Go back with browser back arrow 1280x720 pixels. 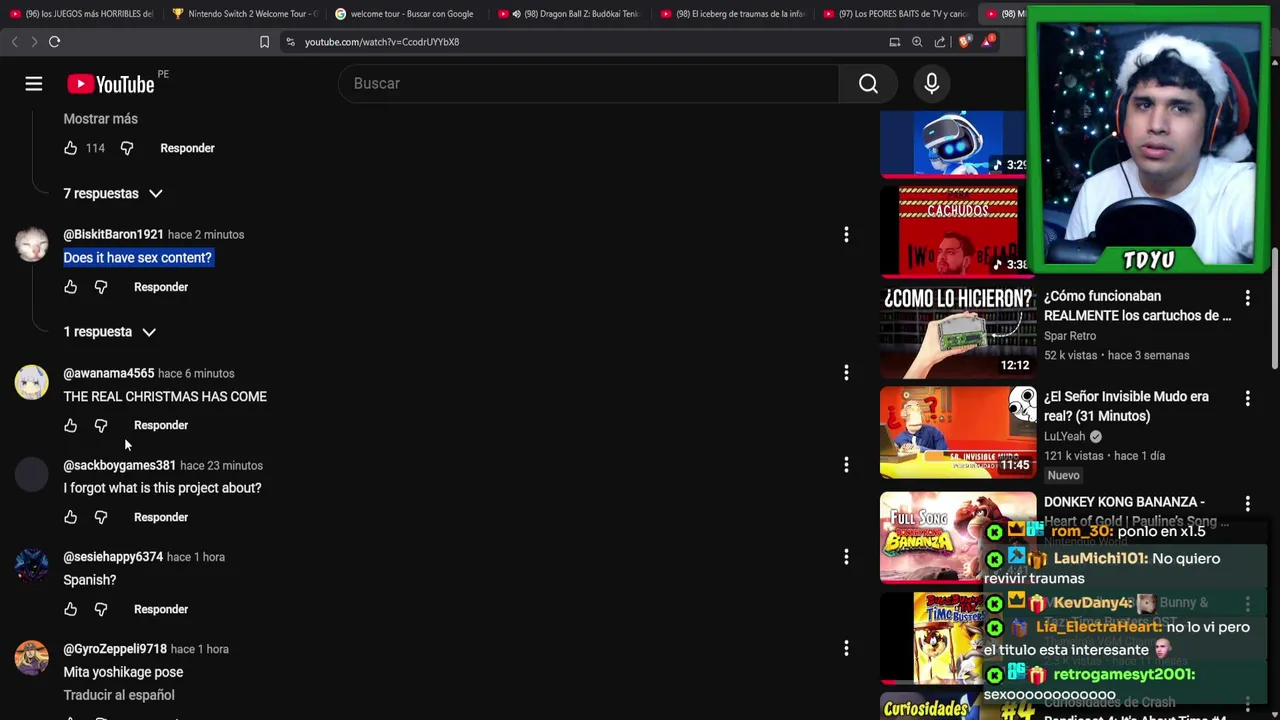pyautogui.click(x=14, y=42)
